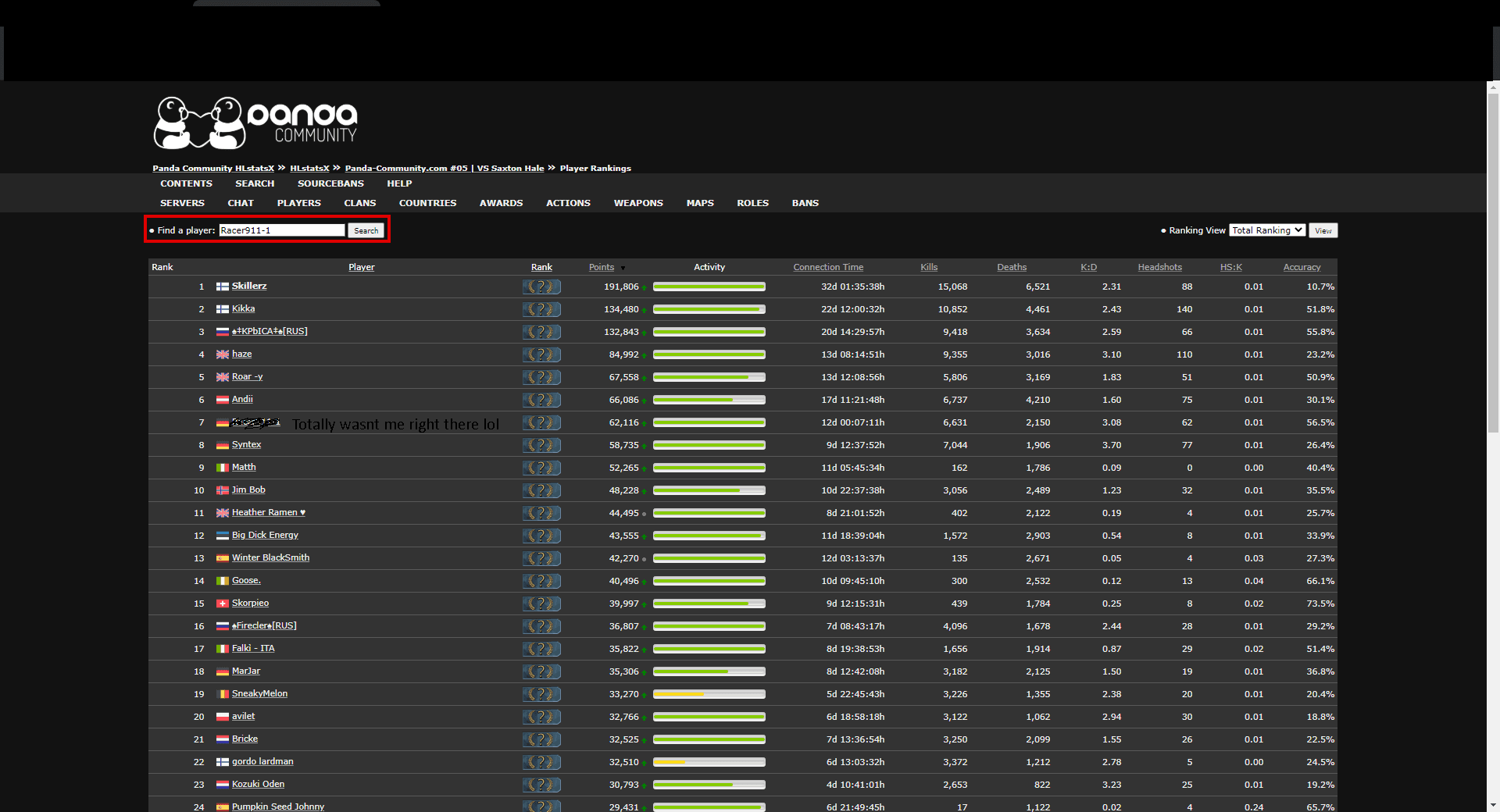Click the rank badge for SneakyMelon
1500x812 pixels.
click(541, 694)
